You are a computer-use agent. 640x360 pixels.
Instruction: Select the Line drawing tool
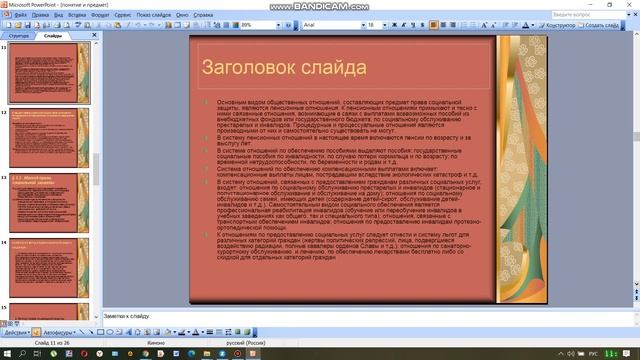click(x=82, y=332)
